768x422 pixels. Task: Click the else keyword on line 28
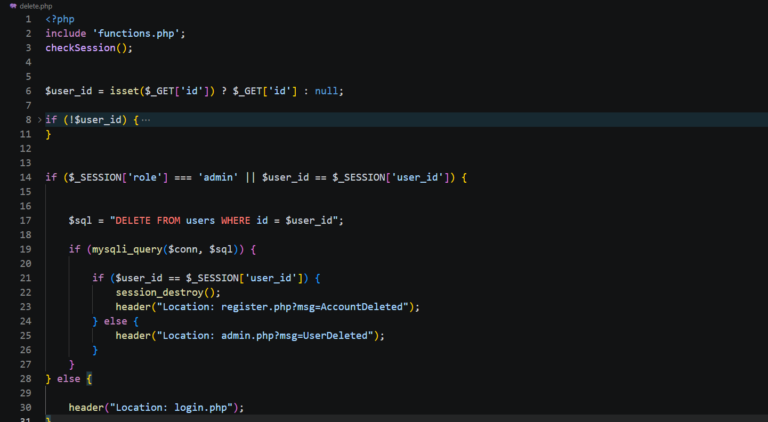[x=69, y=379]
